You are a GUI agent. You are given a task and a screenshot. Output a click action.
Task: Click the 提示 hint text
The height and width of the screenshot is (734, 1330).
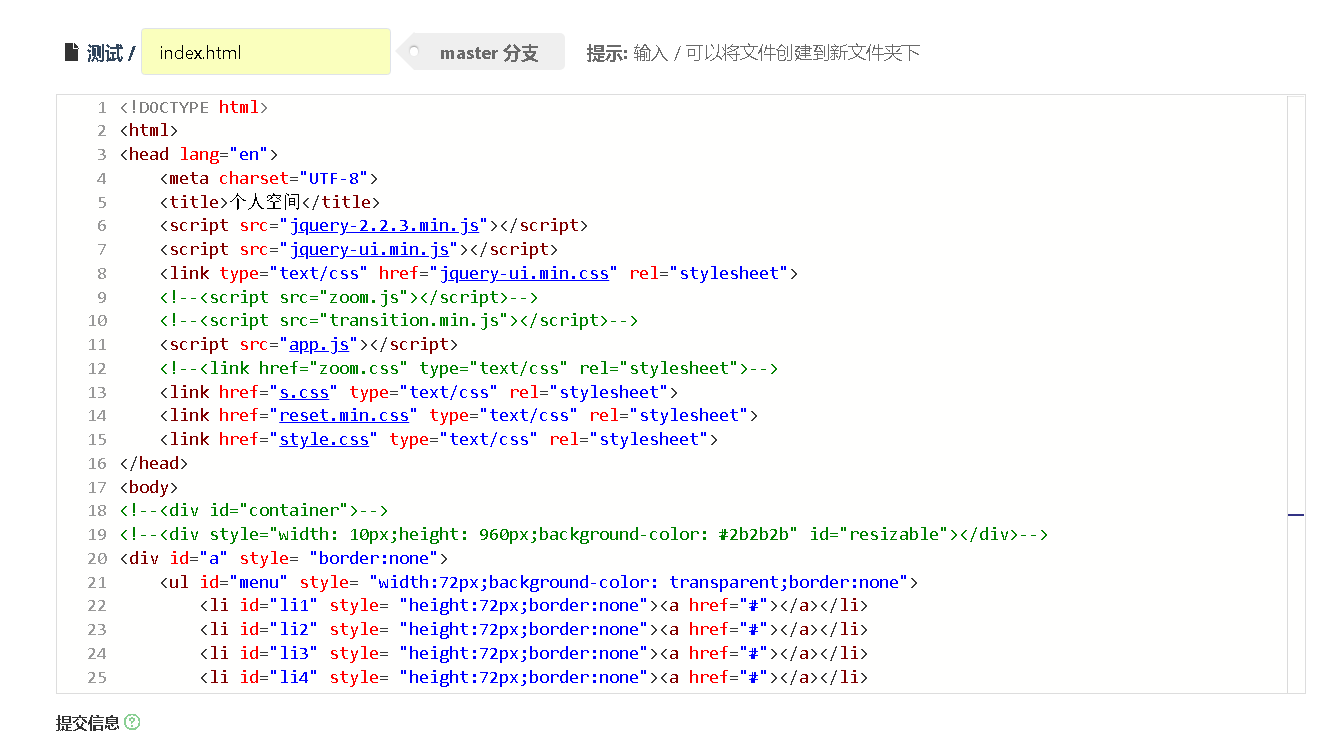pos(753,53)
